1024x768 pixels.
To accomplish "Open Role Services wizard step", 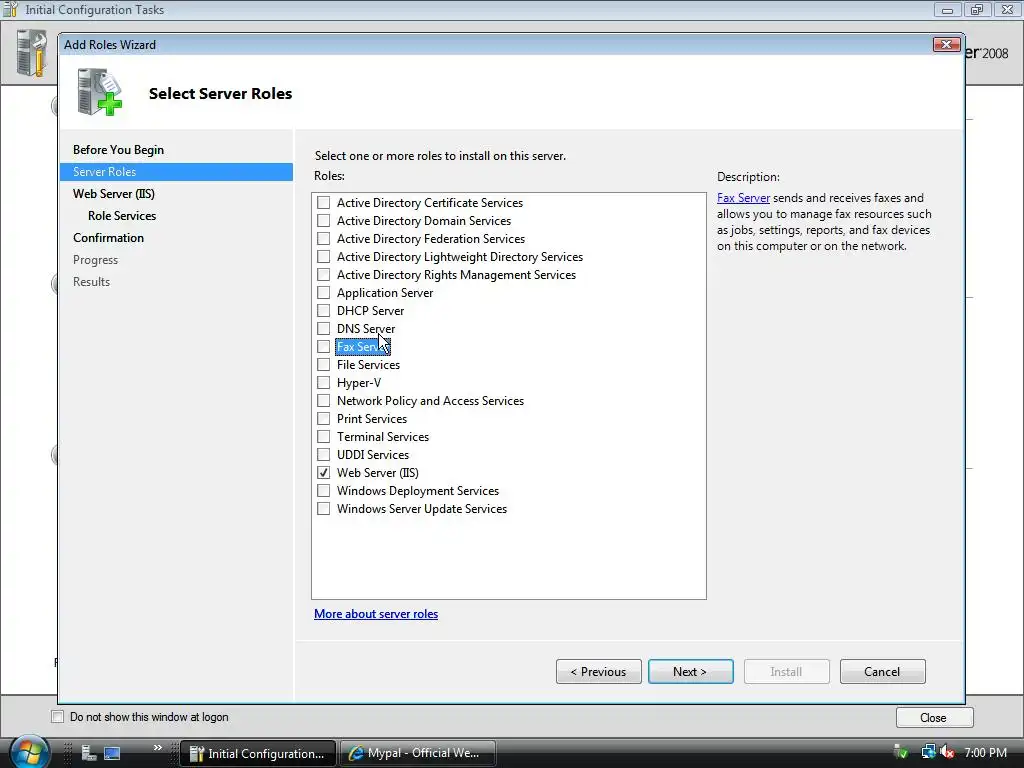I will [x=122, y=216].
